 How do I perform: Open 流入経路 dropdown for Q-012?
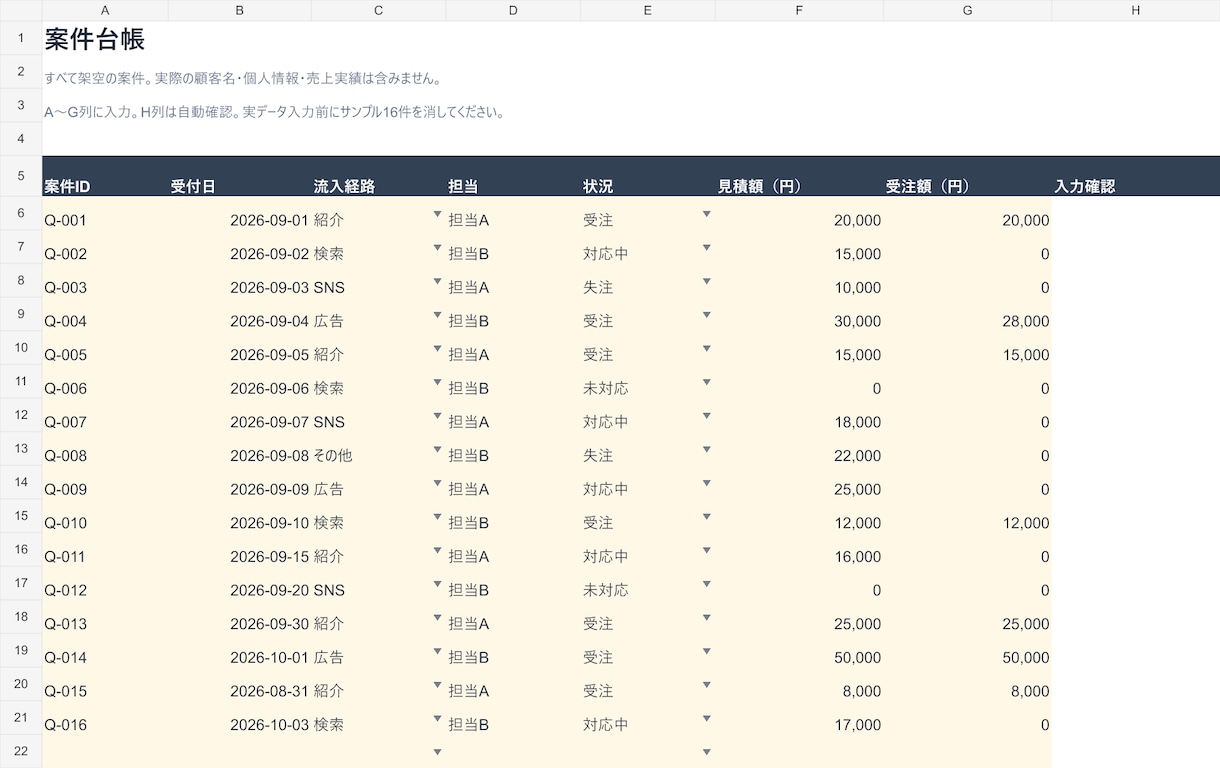(x=437, y=584)
